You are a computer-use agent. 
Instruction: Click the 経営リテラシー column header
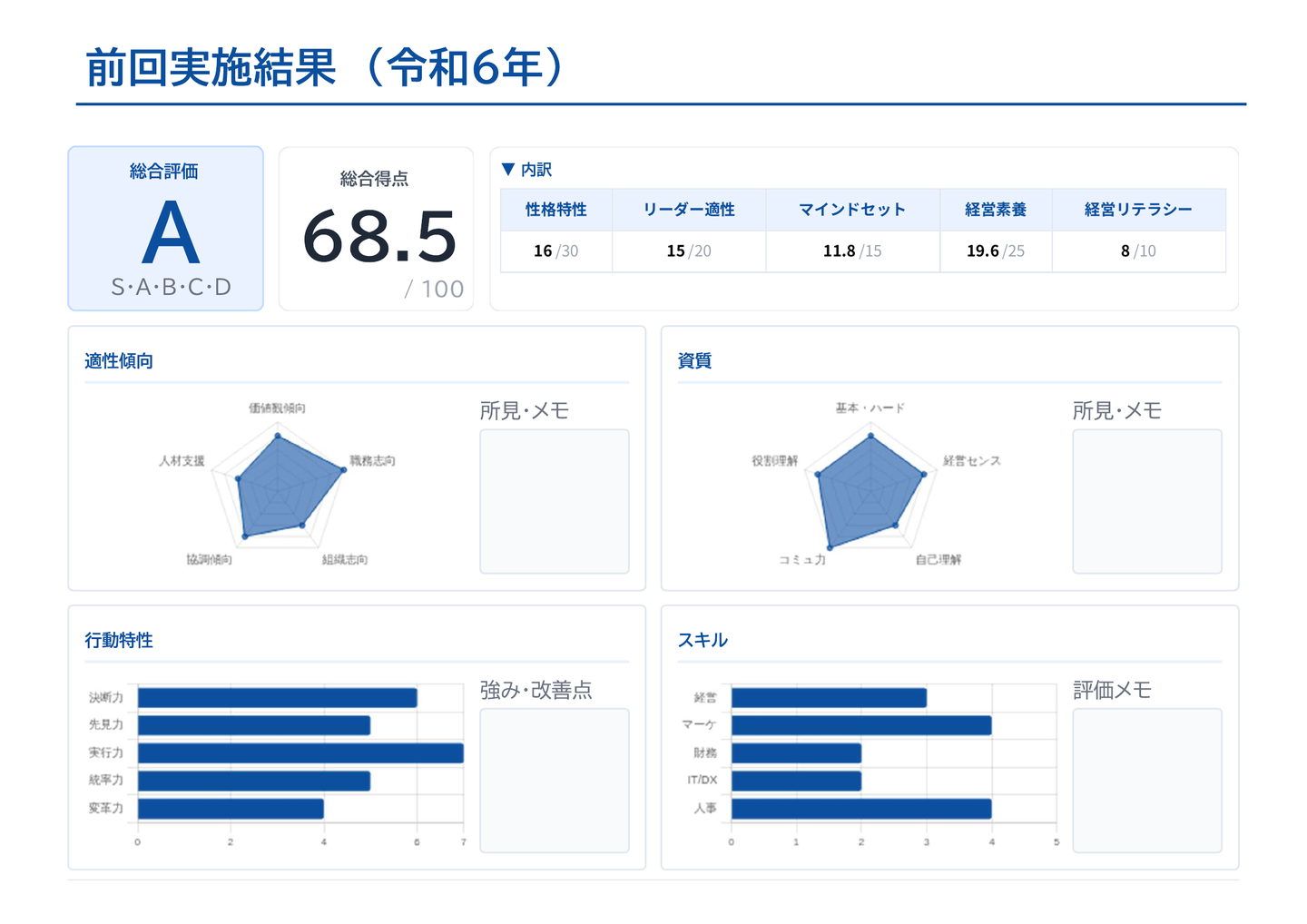1138,210
